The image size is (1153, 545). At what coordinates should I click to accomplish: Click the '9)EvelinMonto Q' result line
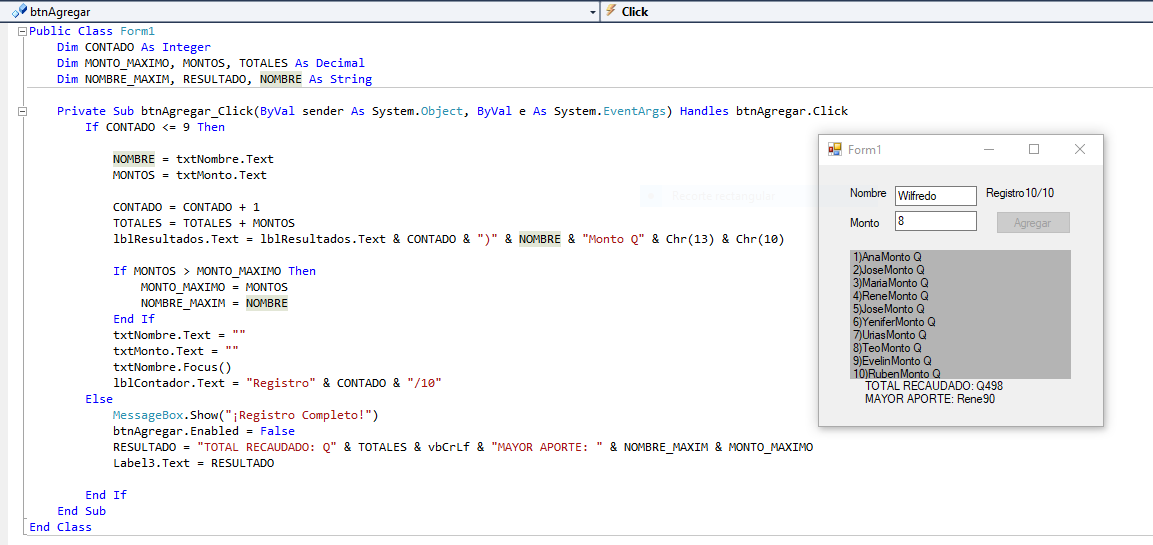coord(892,360)
